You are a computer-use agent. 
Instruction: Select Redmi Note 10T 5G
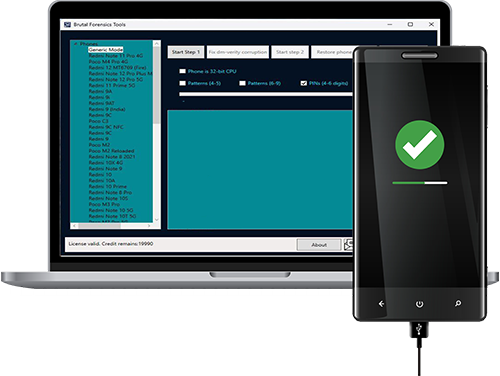coord(112,216)
